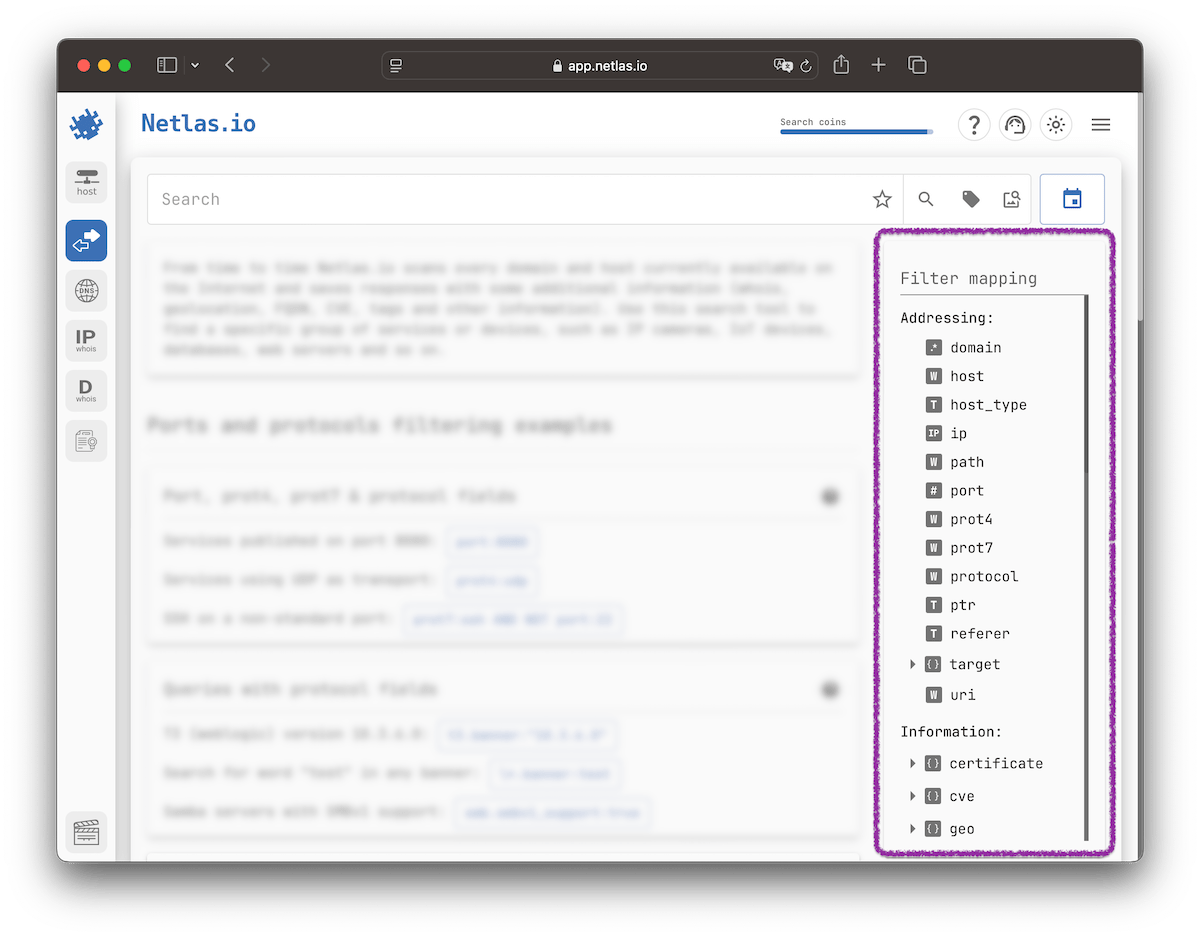Expand the geo filter group
Viewport: 1200px width, 937px height.
[x=912, y=828]
